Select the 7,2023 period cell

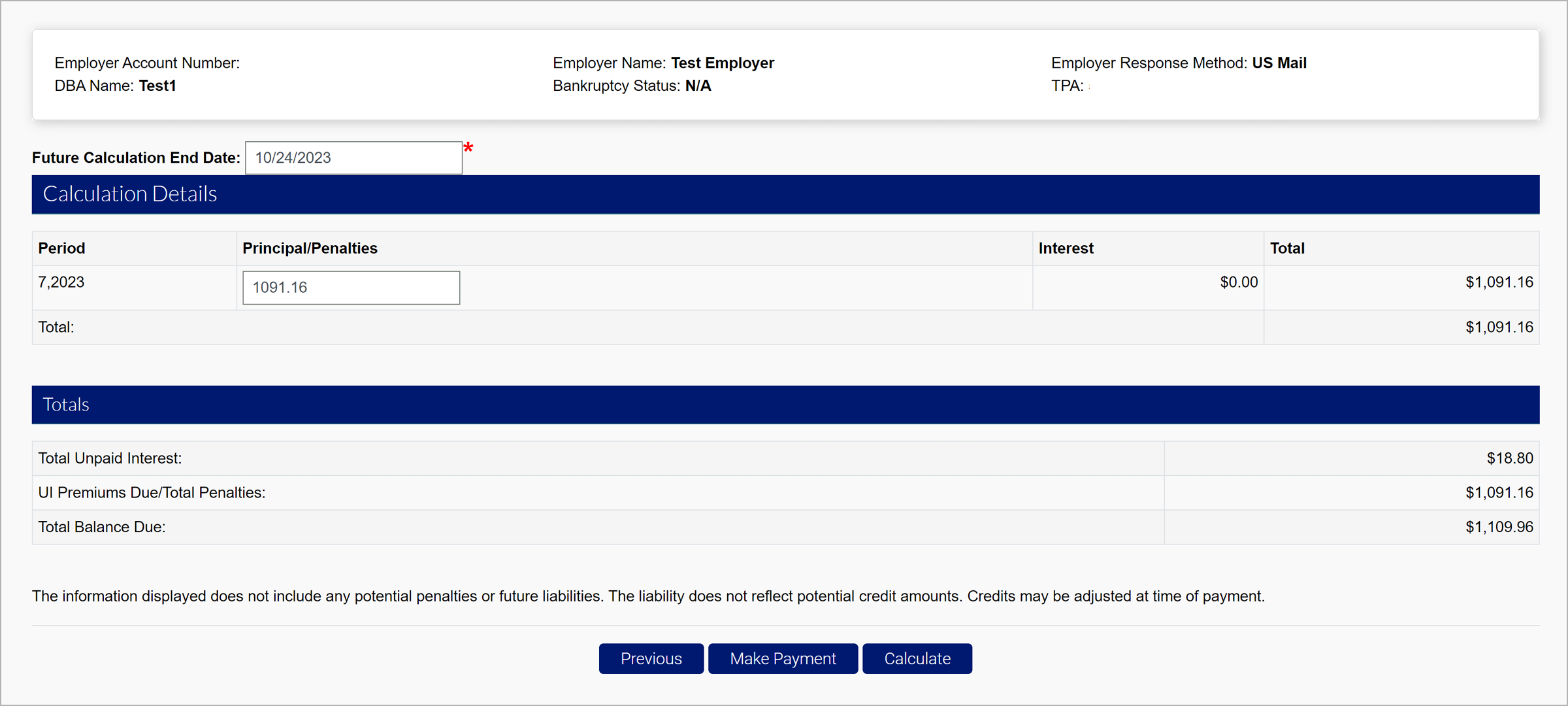[x=61, y=282]
